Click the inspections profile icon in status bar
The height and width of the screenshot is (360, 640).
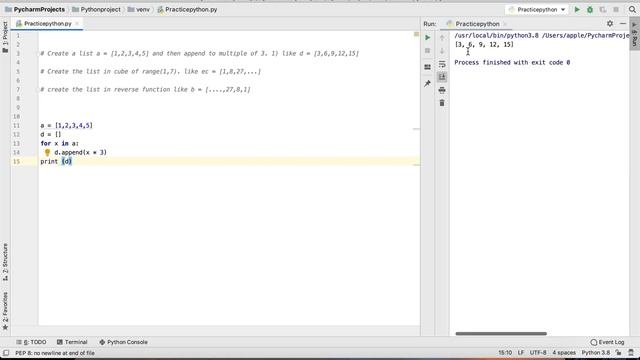631,353
